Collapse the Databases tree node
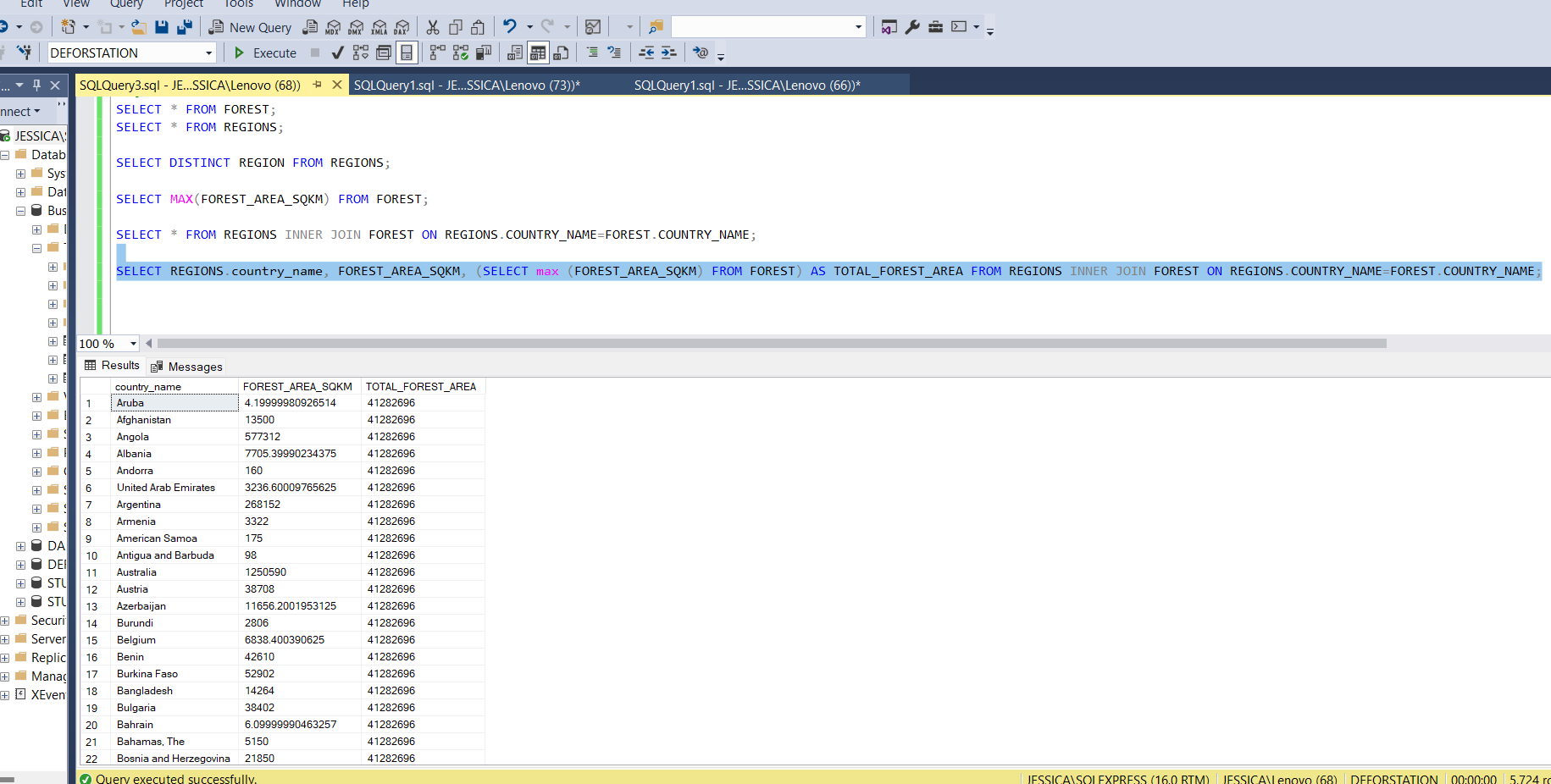 pyautogui.click(x=5, y=155)
